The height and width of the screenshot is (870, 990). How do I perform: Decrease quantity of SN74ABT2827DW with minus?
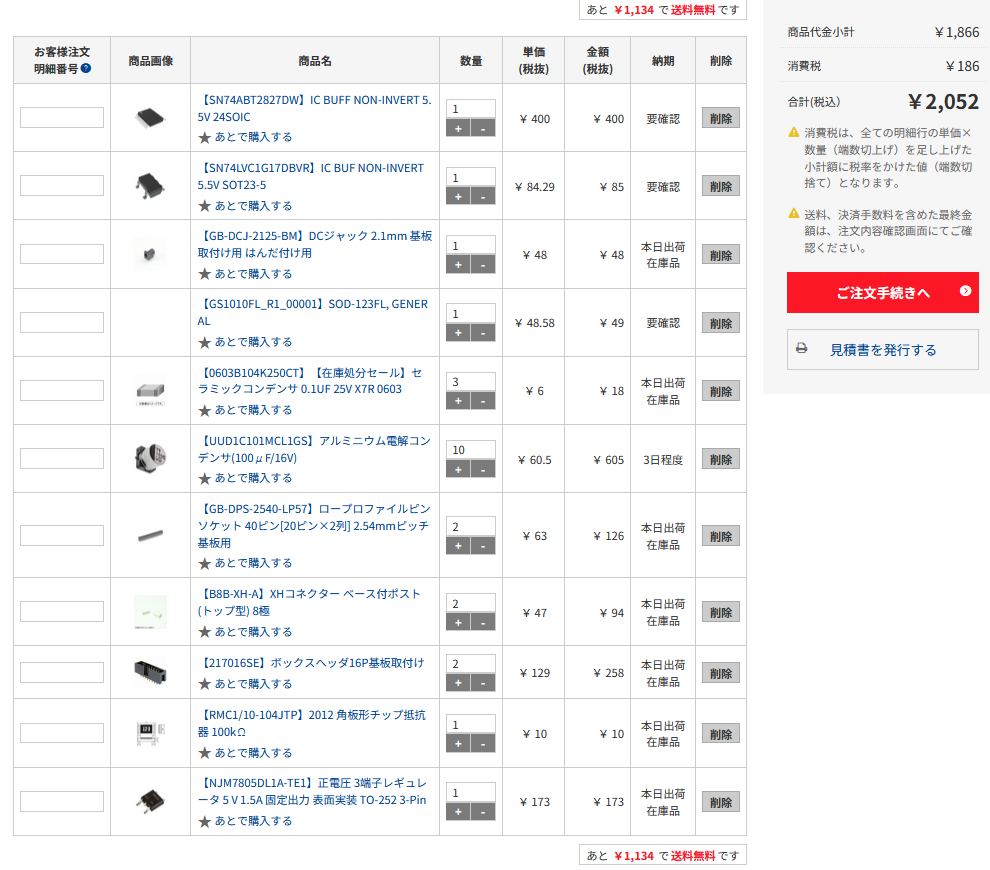pos(483,129)
